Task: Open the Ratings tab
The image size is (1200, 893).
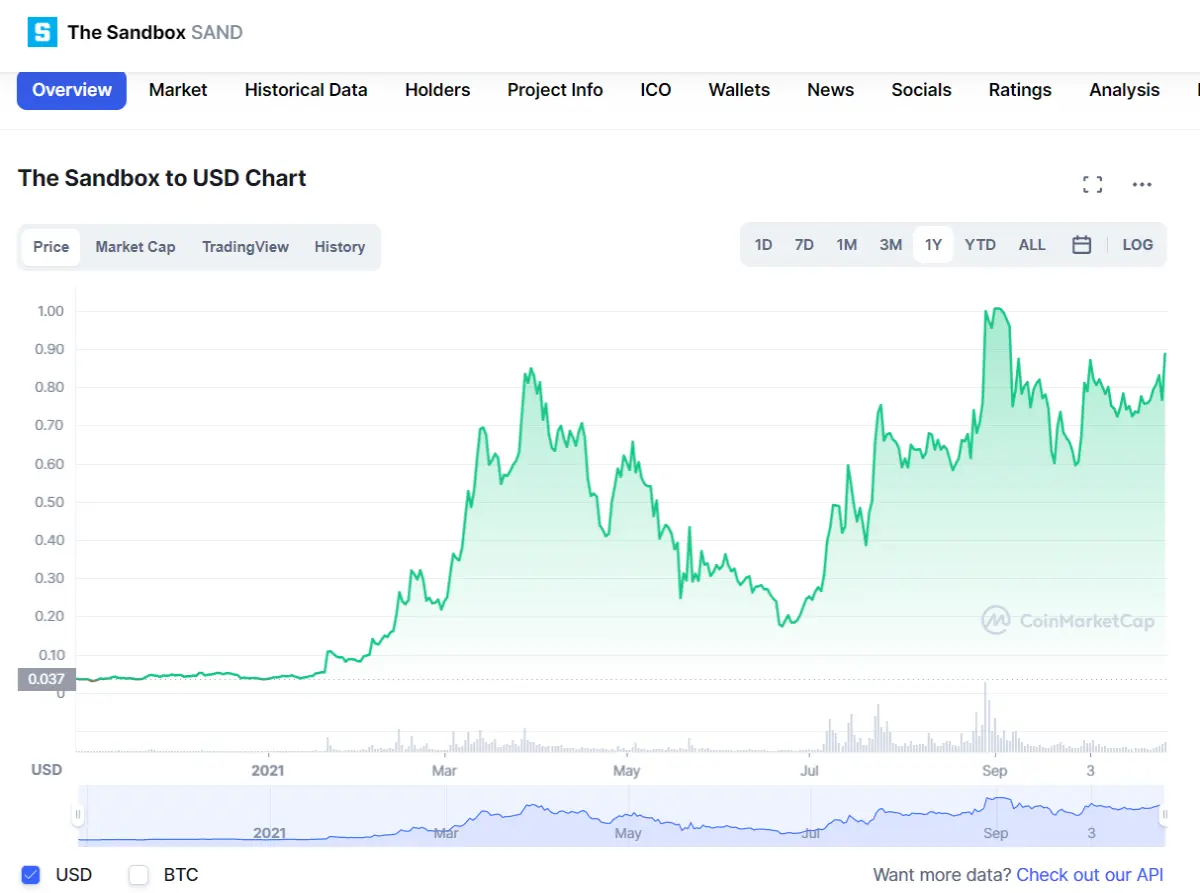Action: click(x=1020, y=90)
